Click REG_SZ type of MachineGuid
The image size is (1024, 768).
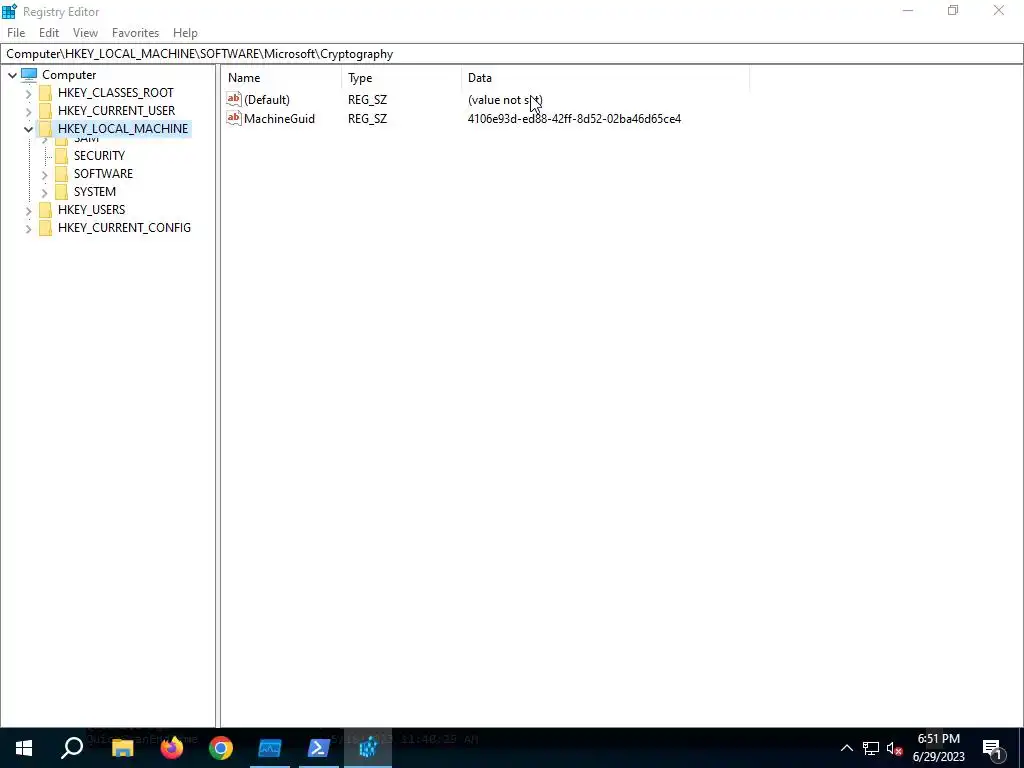tap(367, 119)
